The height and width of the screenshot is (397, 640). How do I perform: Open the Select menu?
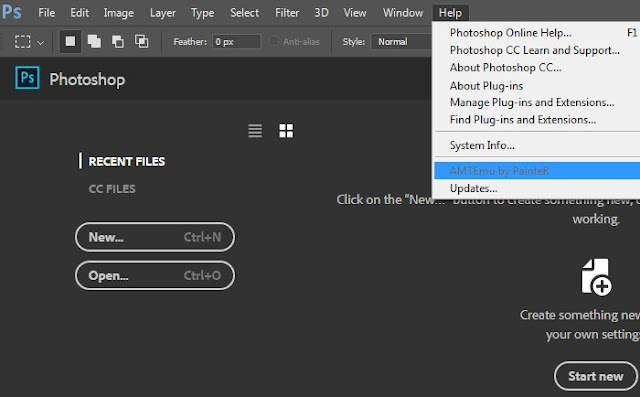pyautogui.click(x=244, y=13)
